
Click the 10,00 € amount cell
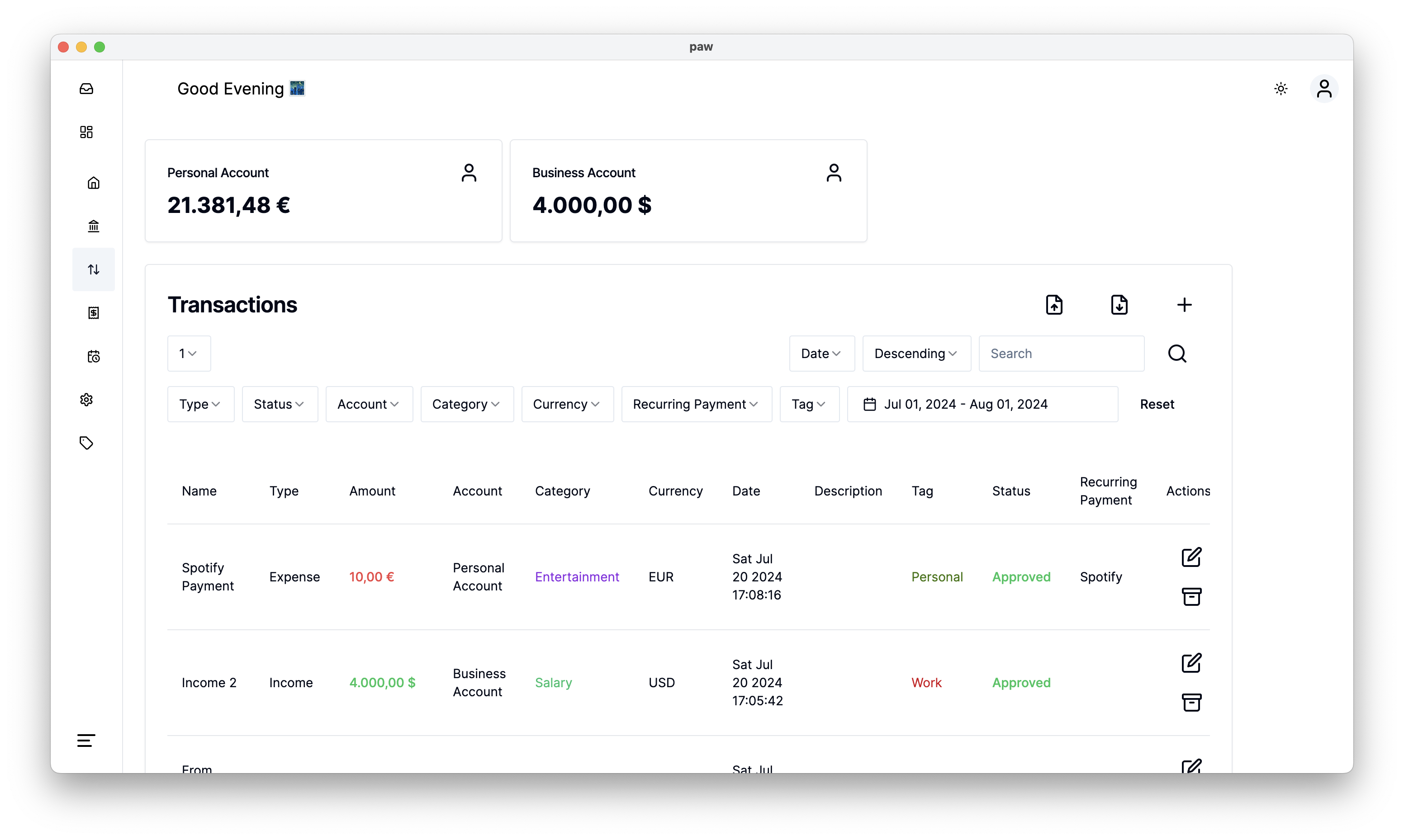[371, 577]
